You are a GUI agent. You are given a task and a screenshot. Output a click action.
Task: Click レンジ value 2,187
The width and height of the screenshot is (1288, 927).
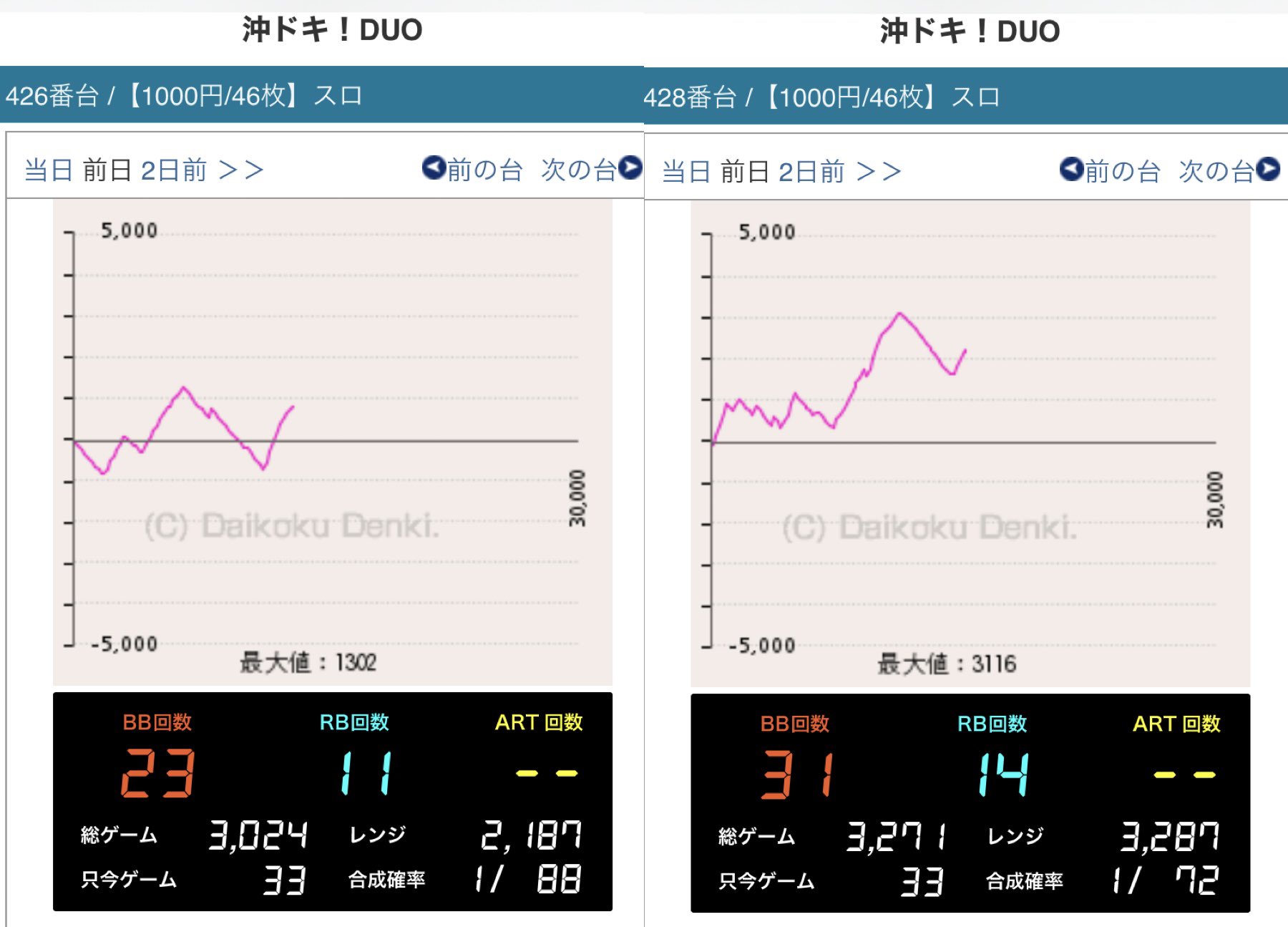(531, 835)
